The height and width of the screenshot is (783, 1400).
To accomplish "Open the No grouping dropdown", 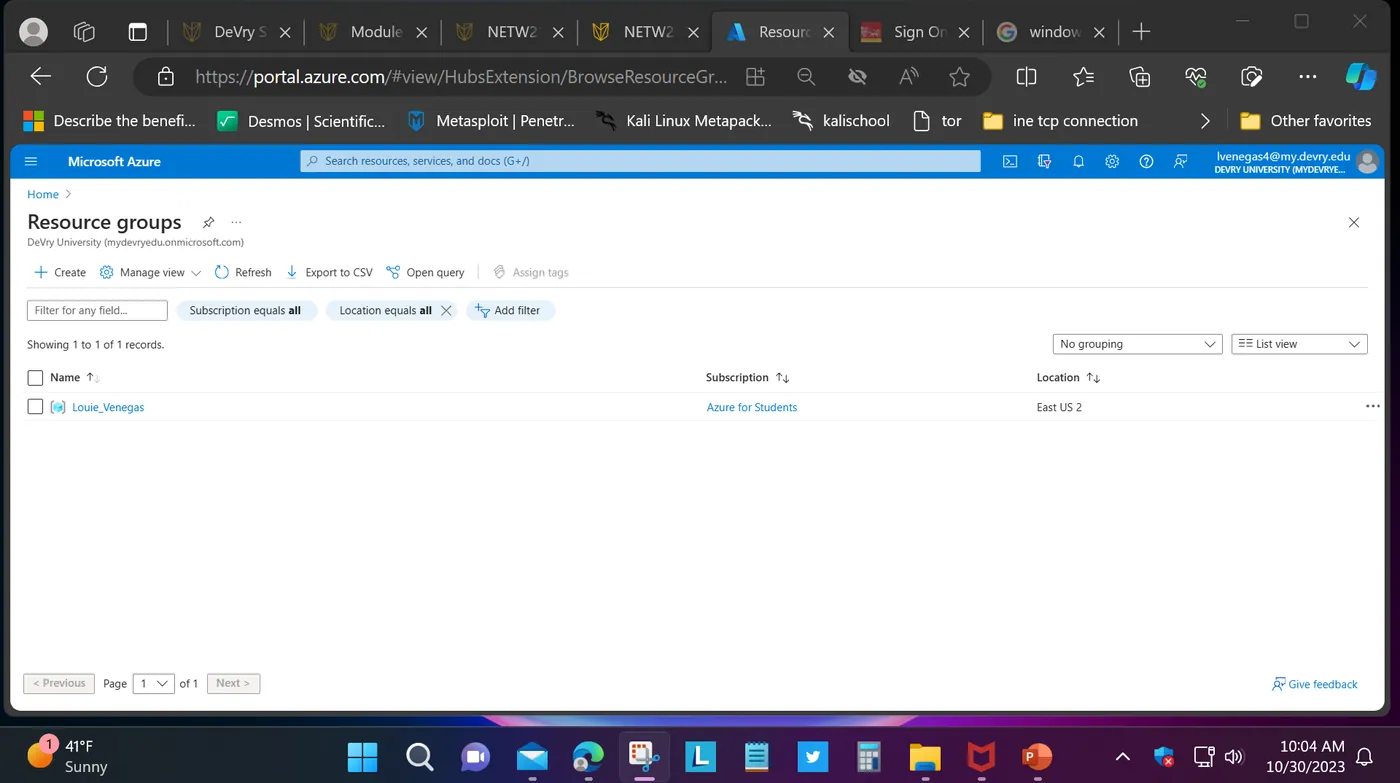I will 1137,344.
